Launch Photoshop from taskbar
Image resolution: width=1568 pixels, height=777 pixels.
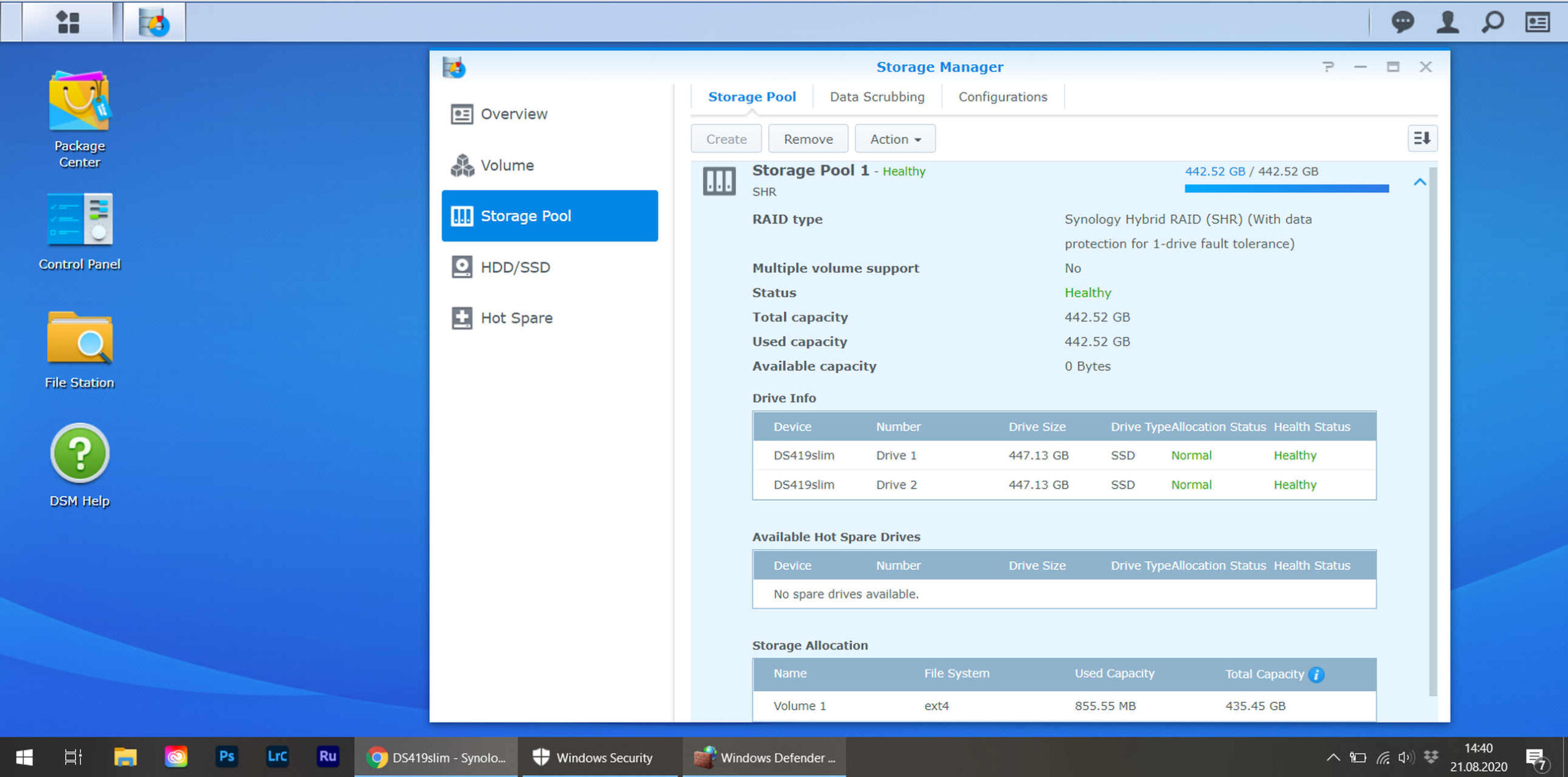[227, 757]
